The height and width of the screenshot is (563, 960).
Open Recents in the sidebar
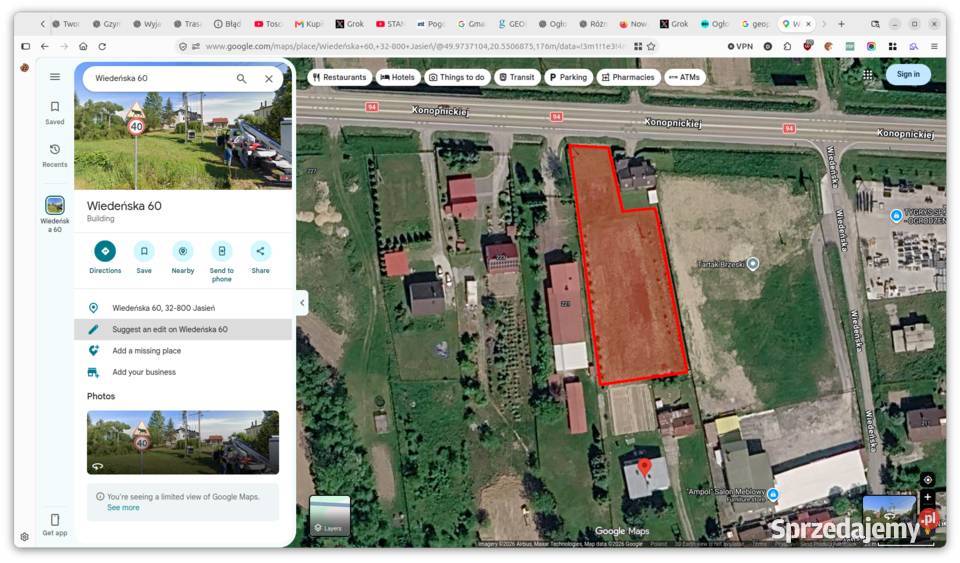pyautogui.click(x=54, y=155)
